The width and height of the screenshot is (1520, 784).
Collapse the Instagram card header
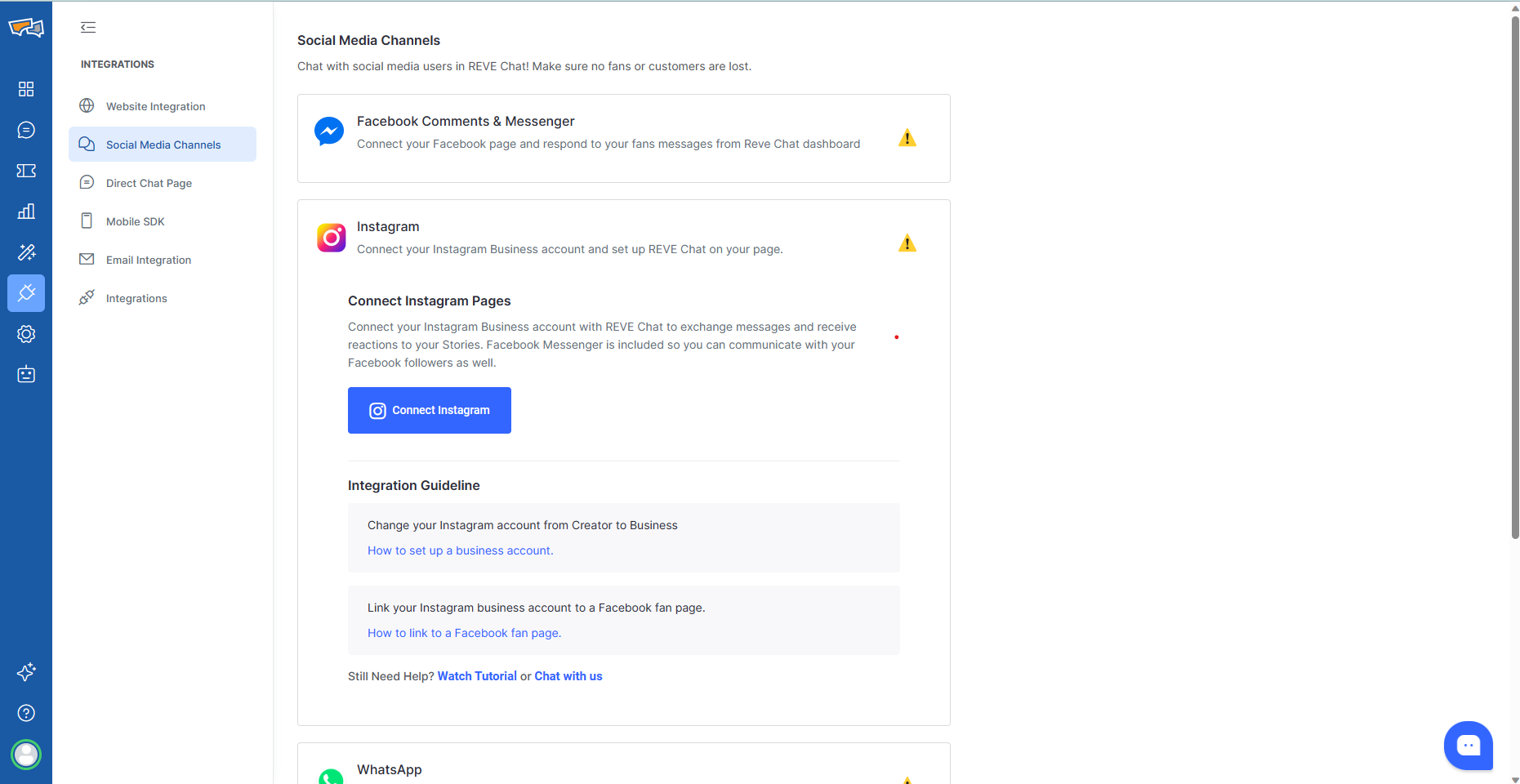[624, 238]
